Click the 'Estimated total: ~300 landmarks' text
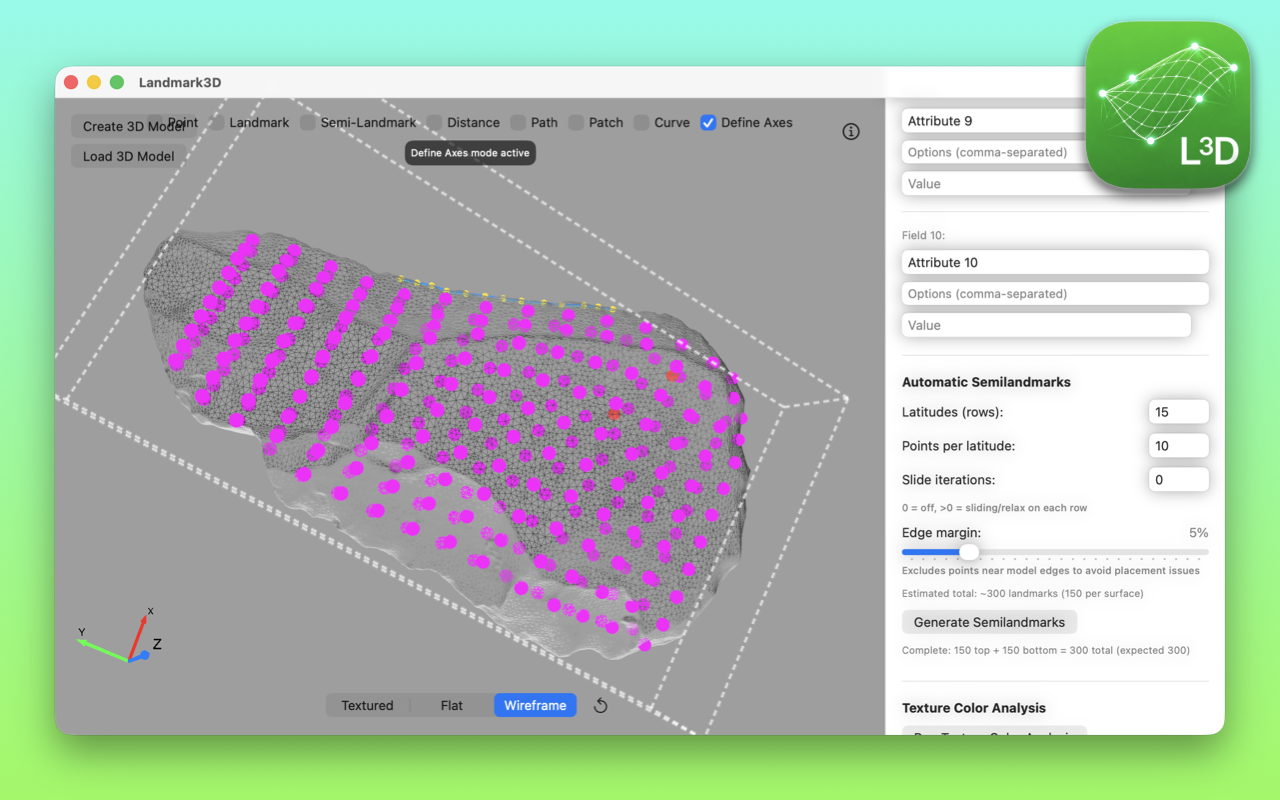The image size is (1280, 800). [x=1023, y=593]
